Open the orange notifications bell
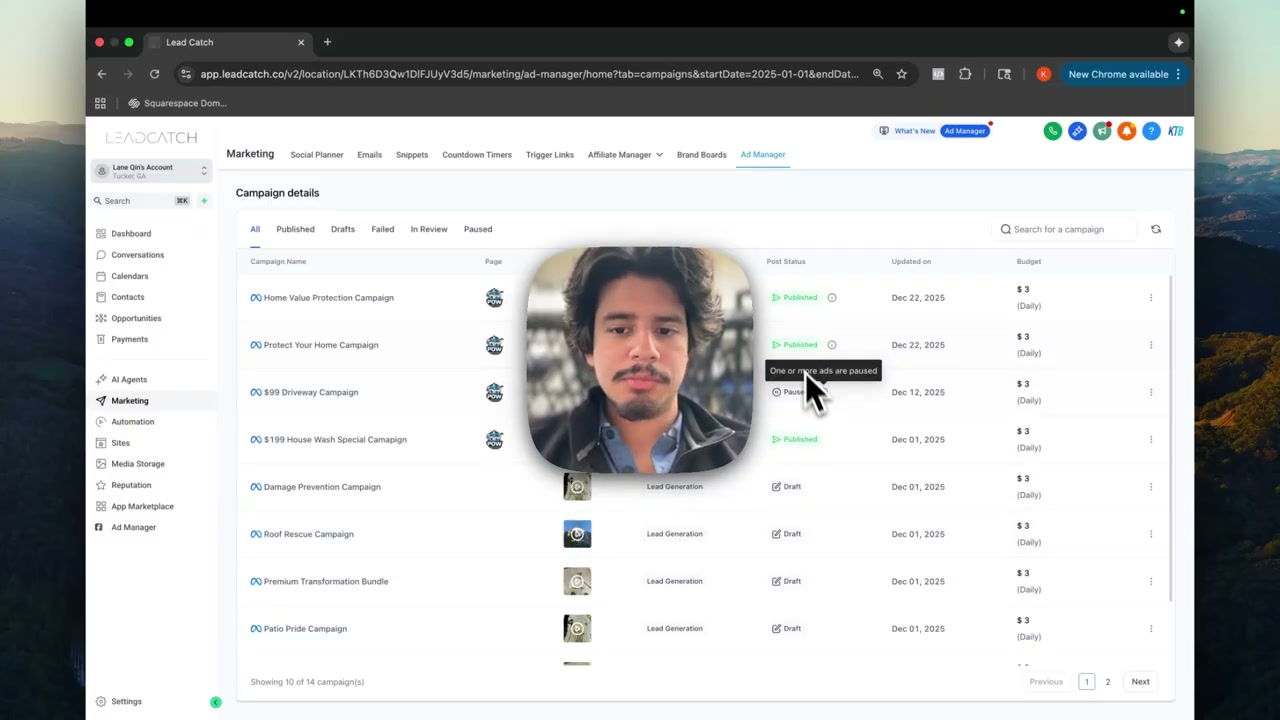 click(1127, 131)
